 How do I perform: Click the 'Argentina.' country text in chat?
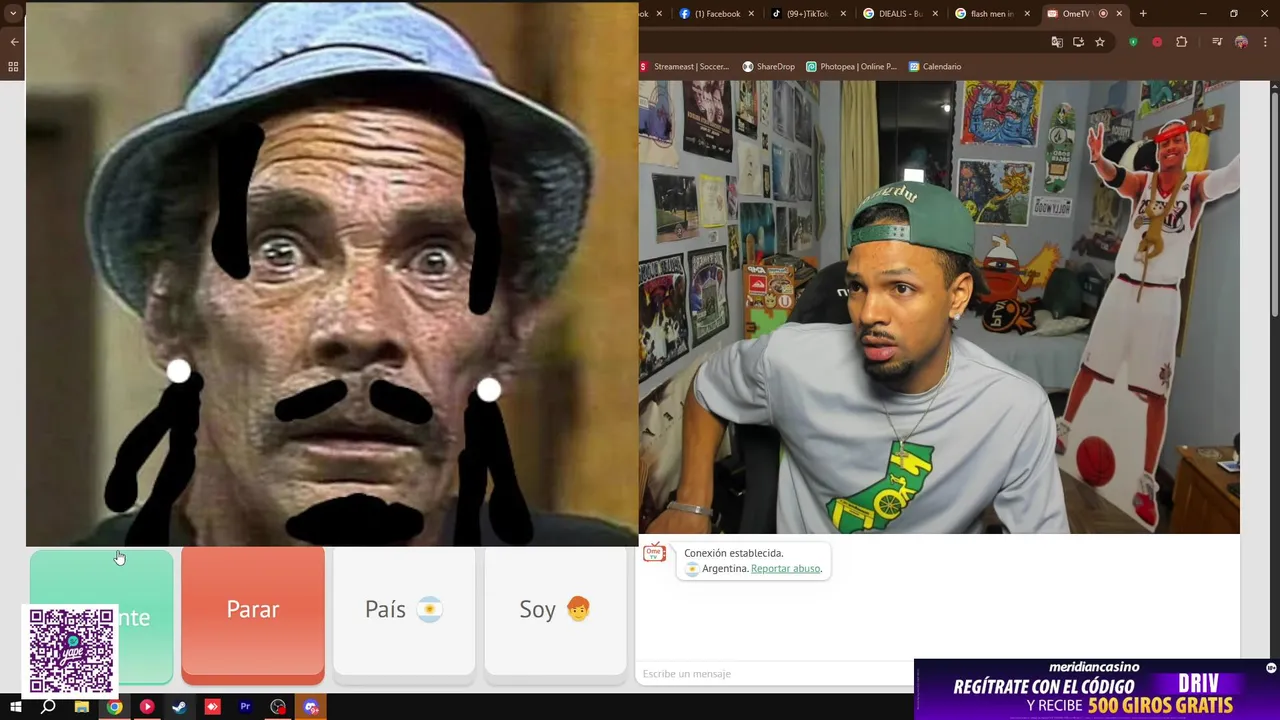tap(725, 569)
